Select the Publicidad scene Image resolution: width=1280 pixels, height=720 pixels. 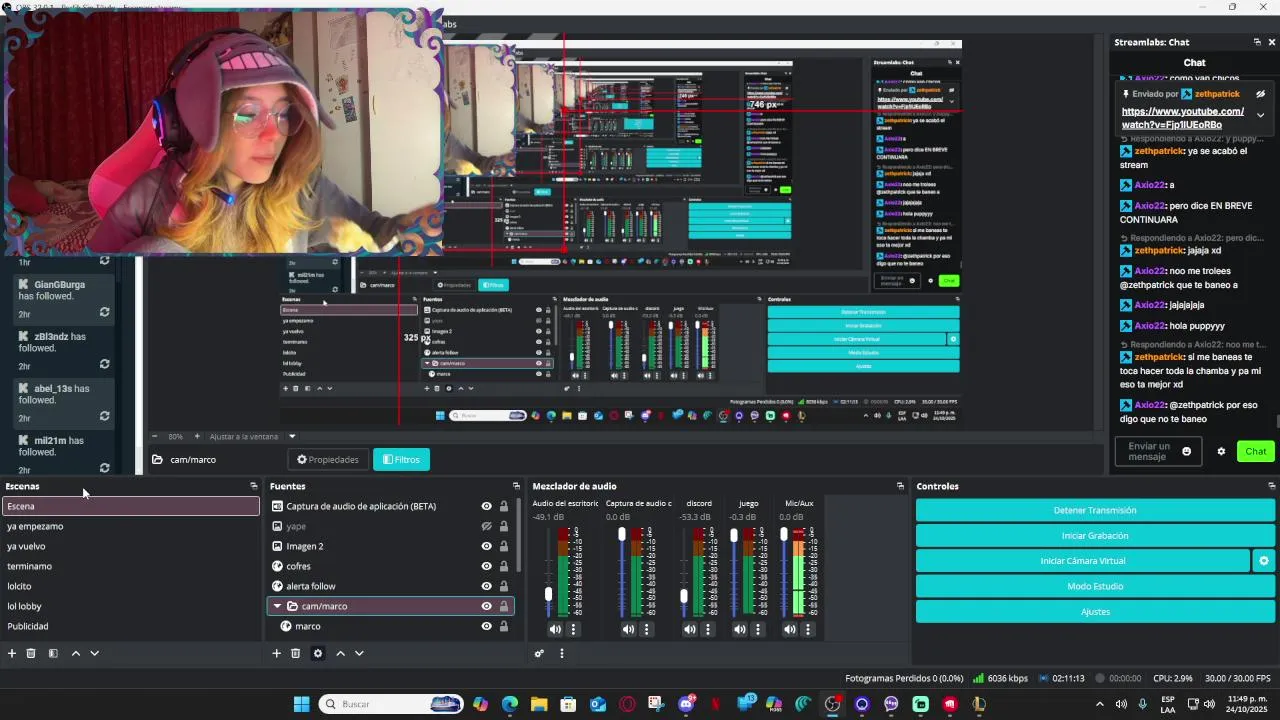click(x=130, y=626)
